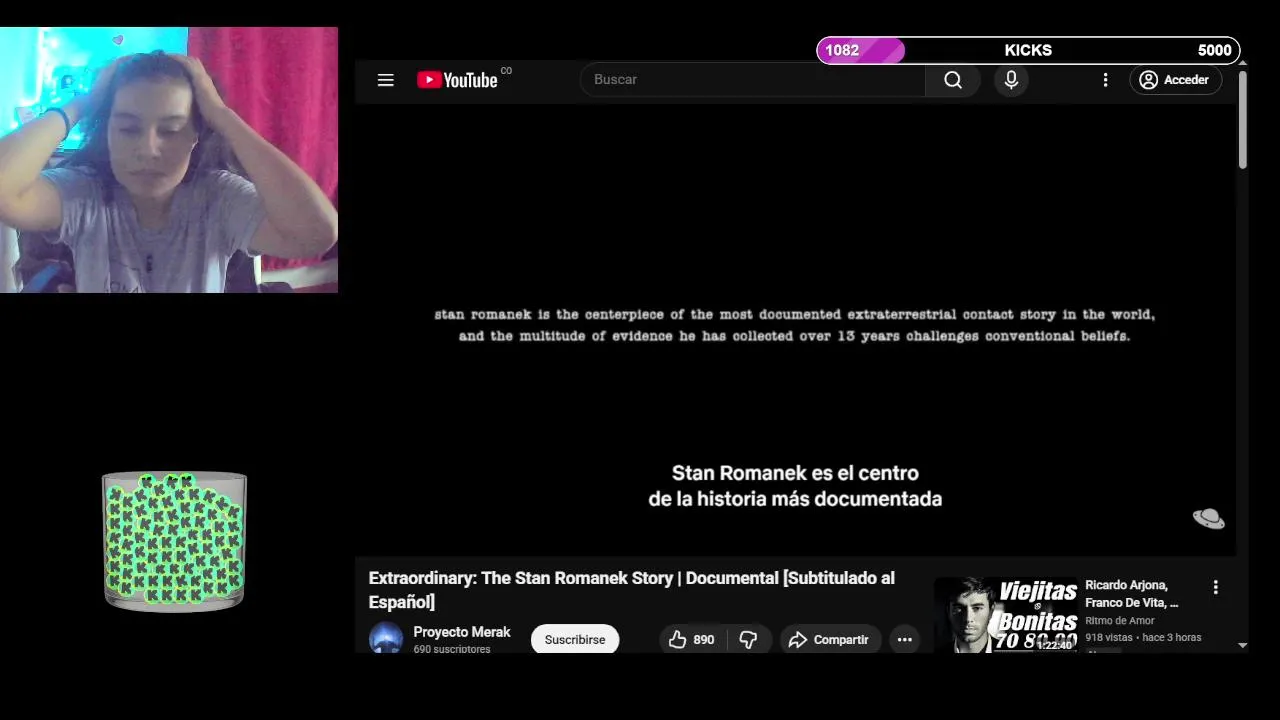The image size is (1280, 720).
Task: Click the webcam overlay of streamer
Action: pyautogui.click(x=169, y=160)
